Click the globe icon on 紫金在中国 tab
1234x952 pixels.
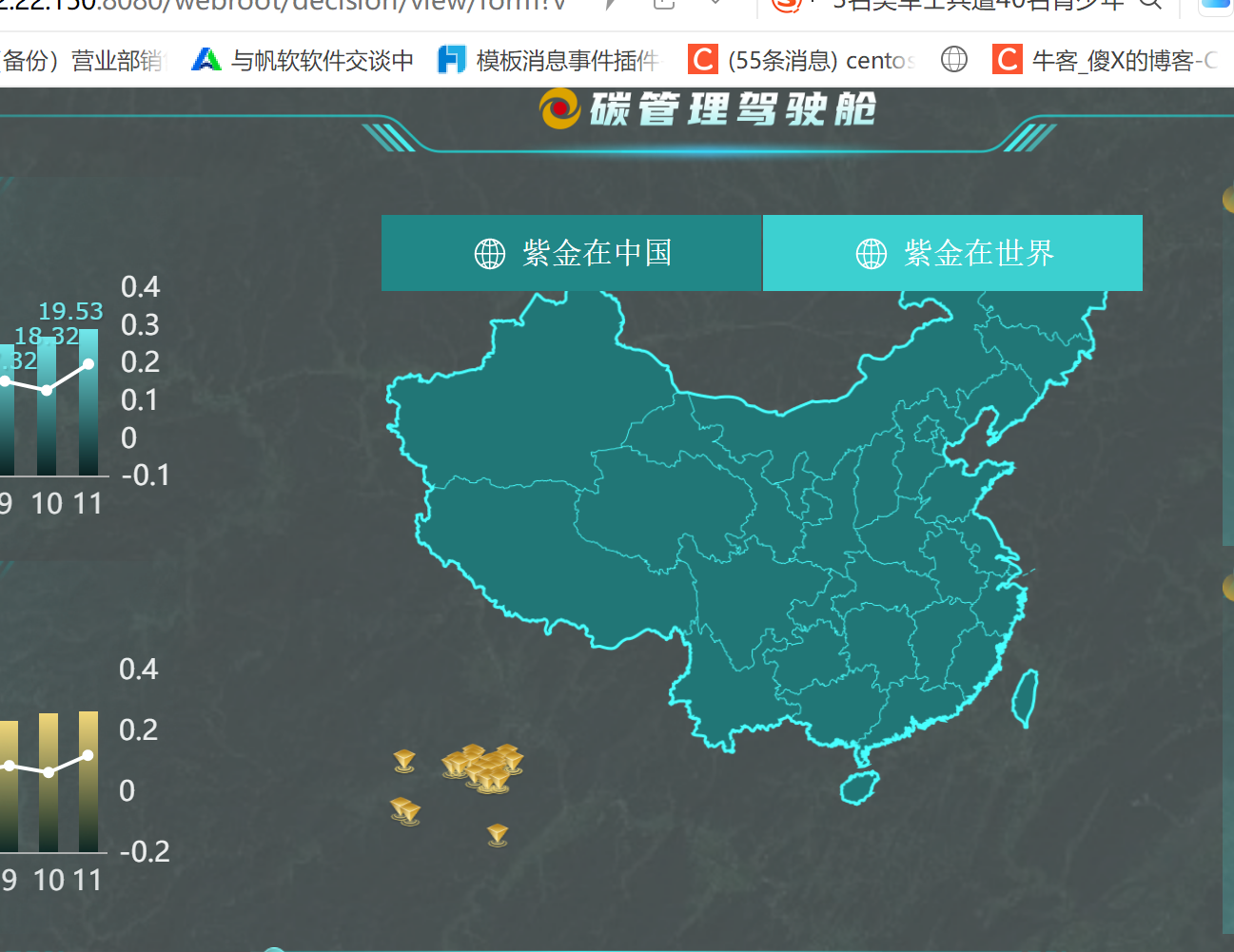click(490, 254)
